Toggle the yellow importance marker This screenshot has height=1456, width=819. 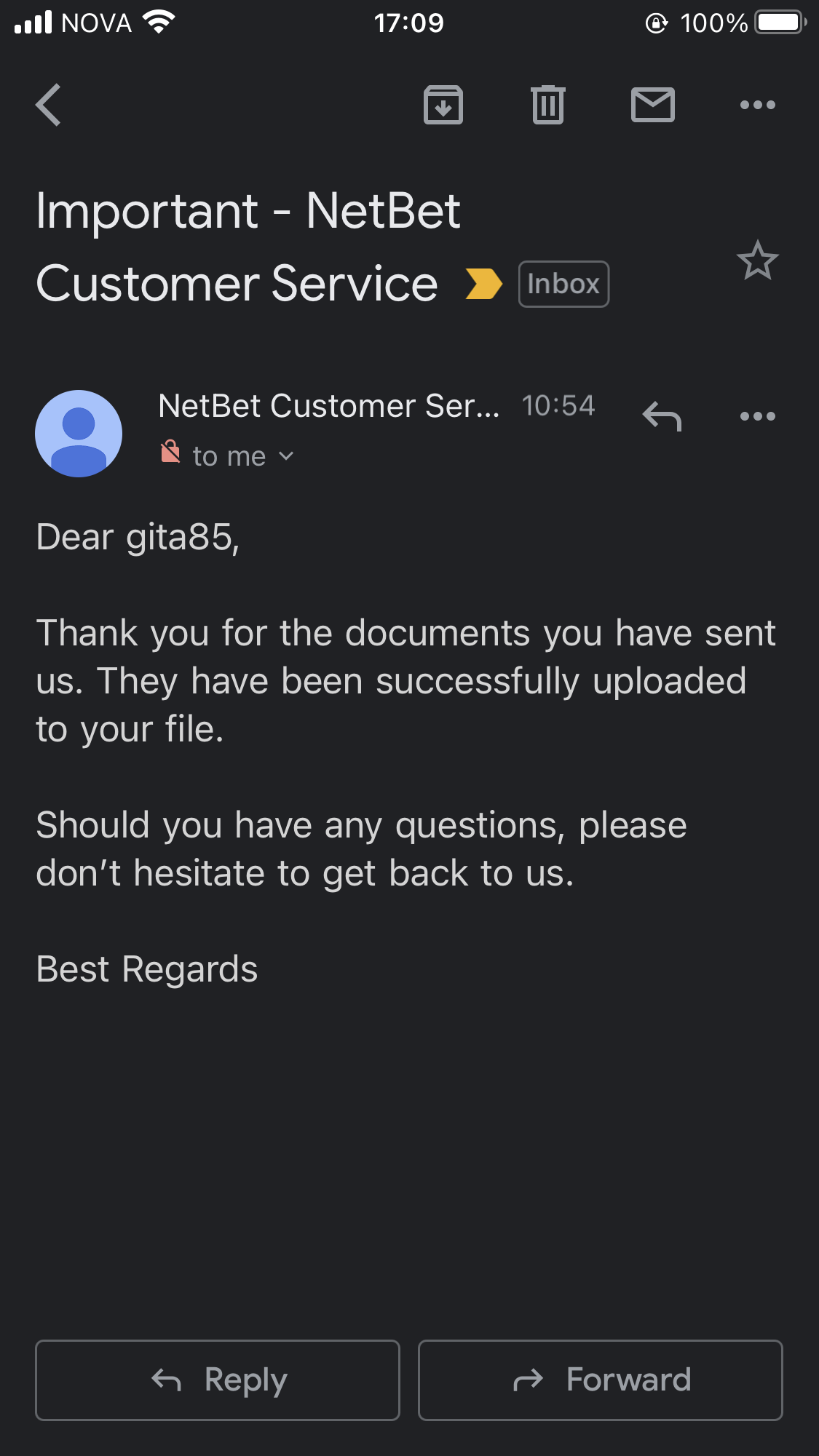483,284
